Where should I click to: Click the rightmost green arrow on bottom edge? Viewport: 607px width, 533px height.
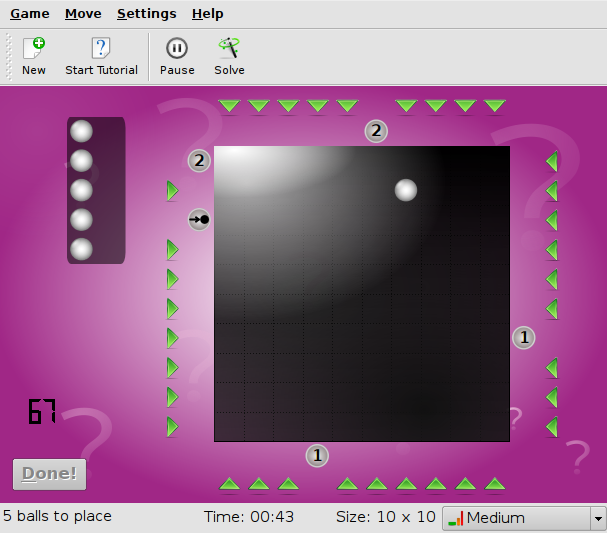494,485
